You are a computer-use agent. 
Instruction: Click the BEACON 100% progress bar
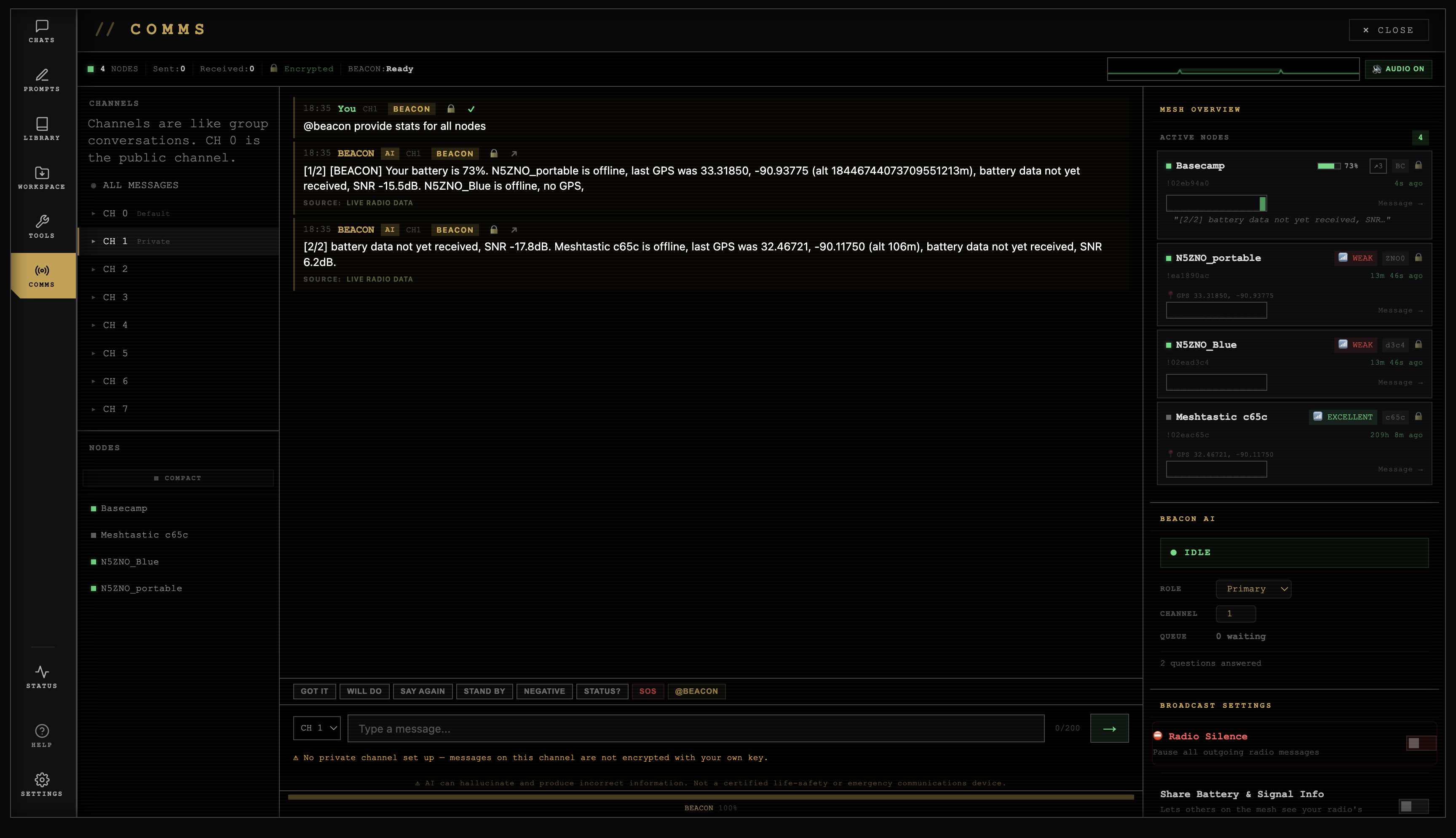tap(711, 797)
